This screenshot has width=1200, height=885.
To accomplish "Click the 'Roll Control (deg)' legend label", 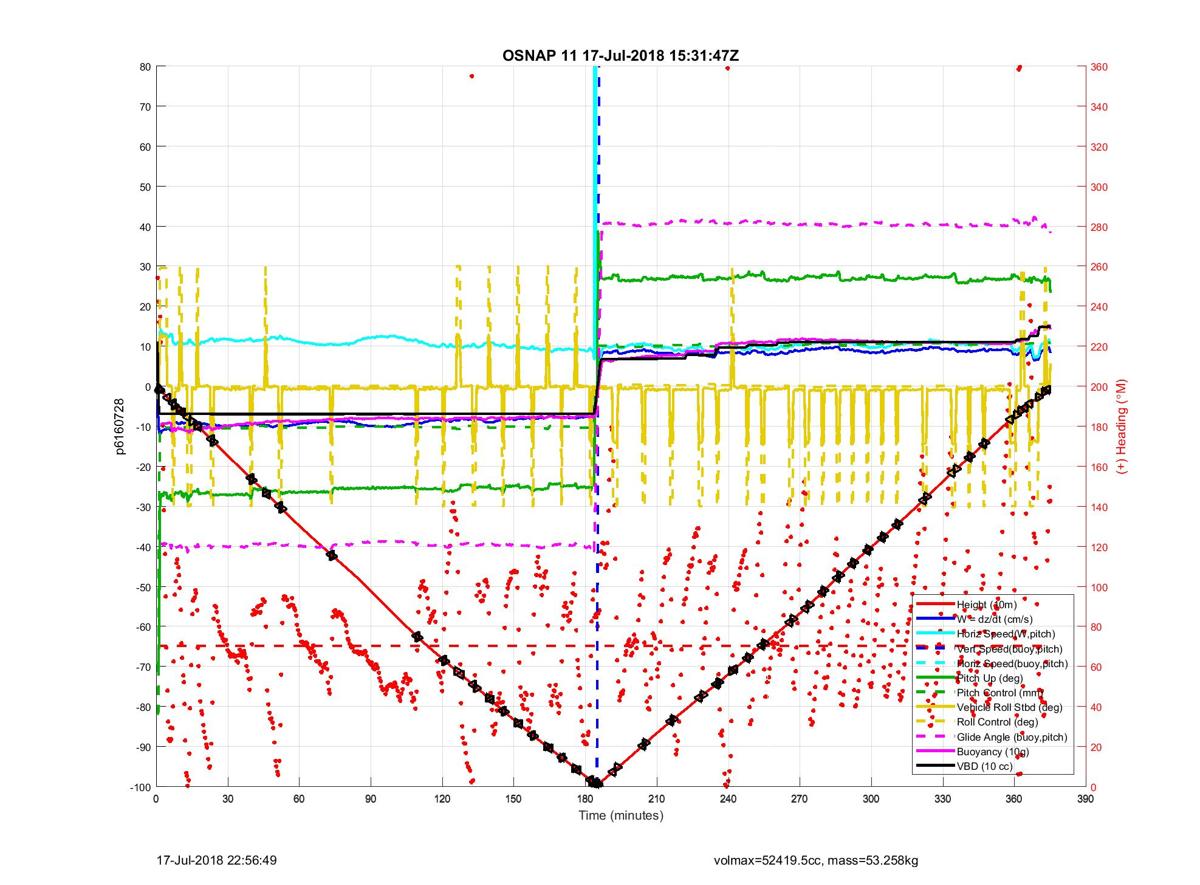I will tap(1000, 721).
